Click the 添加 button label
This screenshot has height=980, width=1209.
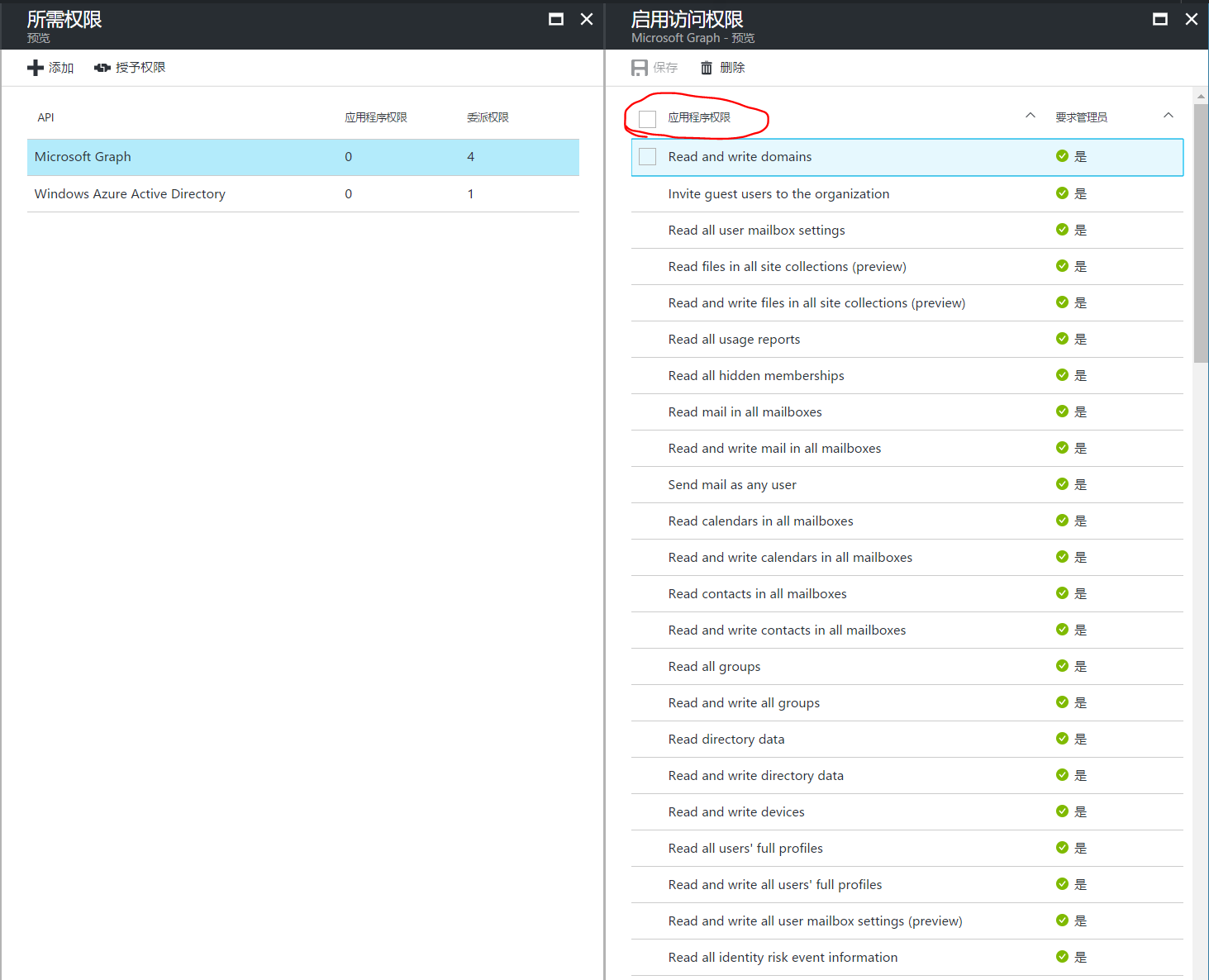tap(61, 68)
